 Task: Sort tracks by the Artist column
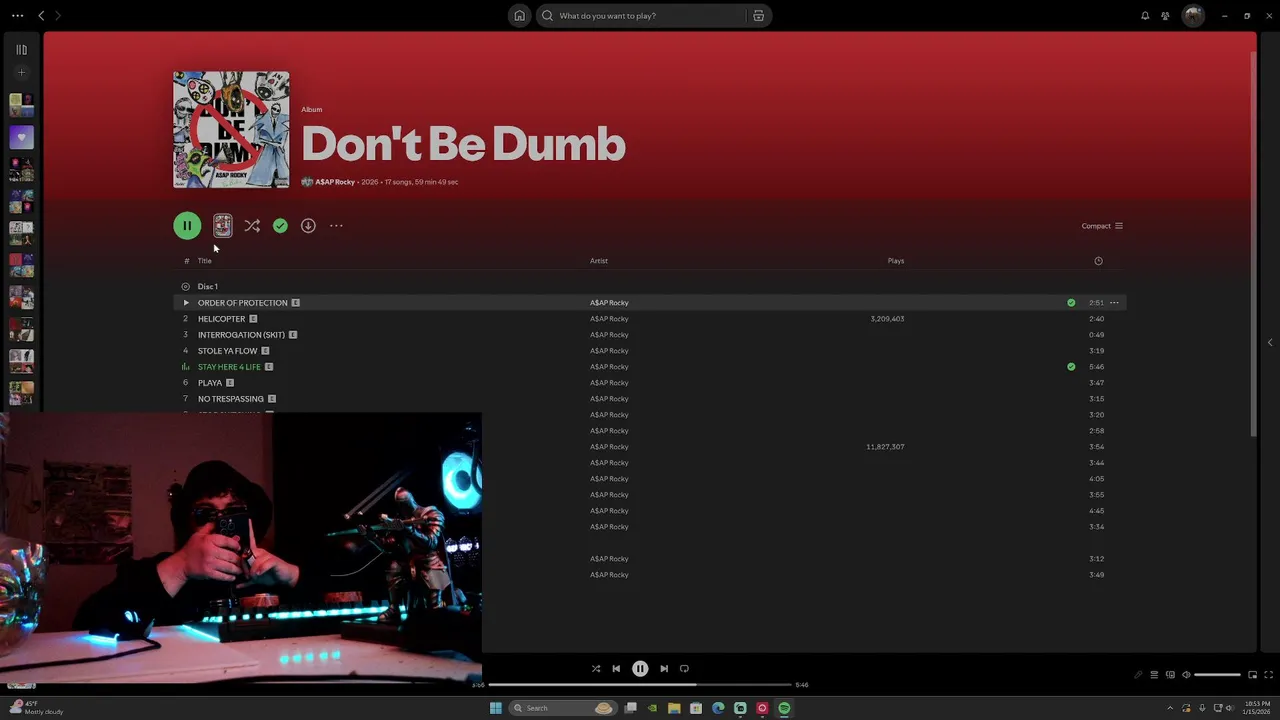pos(598,261)
